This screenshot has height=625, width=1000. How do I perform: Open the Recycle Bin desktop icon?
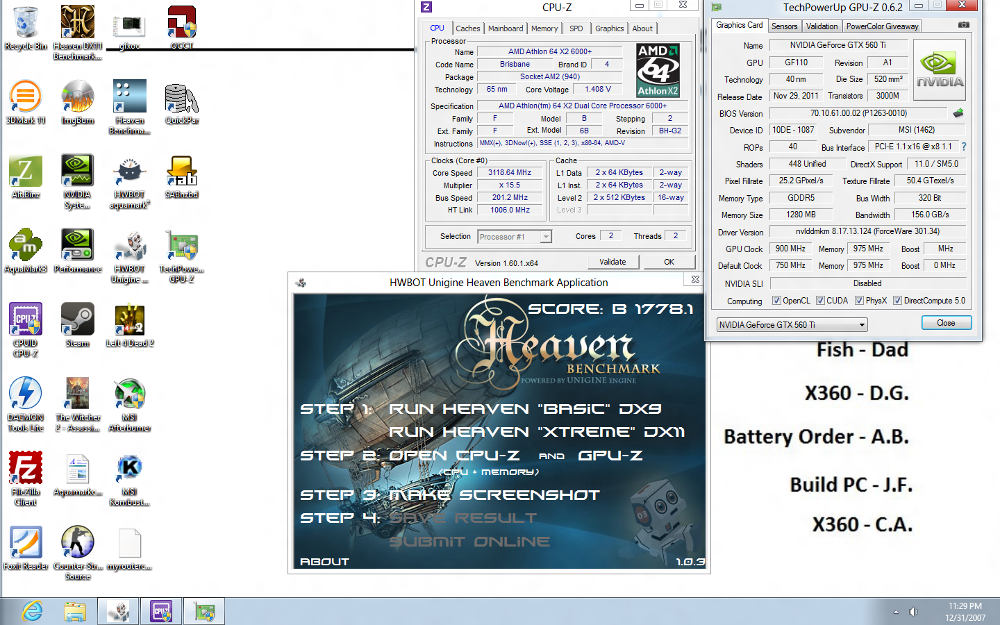26,29
